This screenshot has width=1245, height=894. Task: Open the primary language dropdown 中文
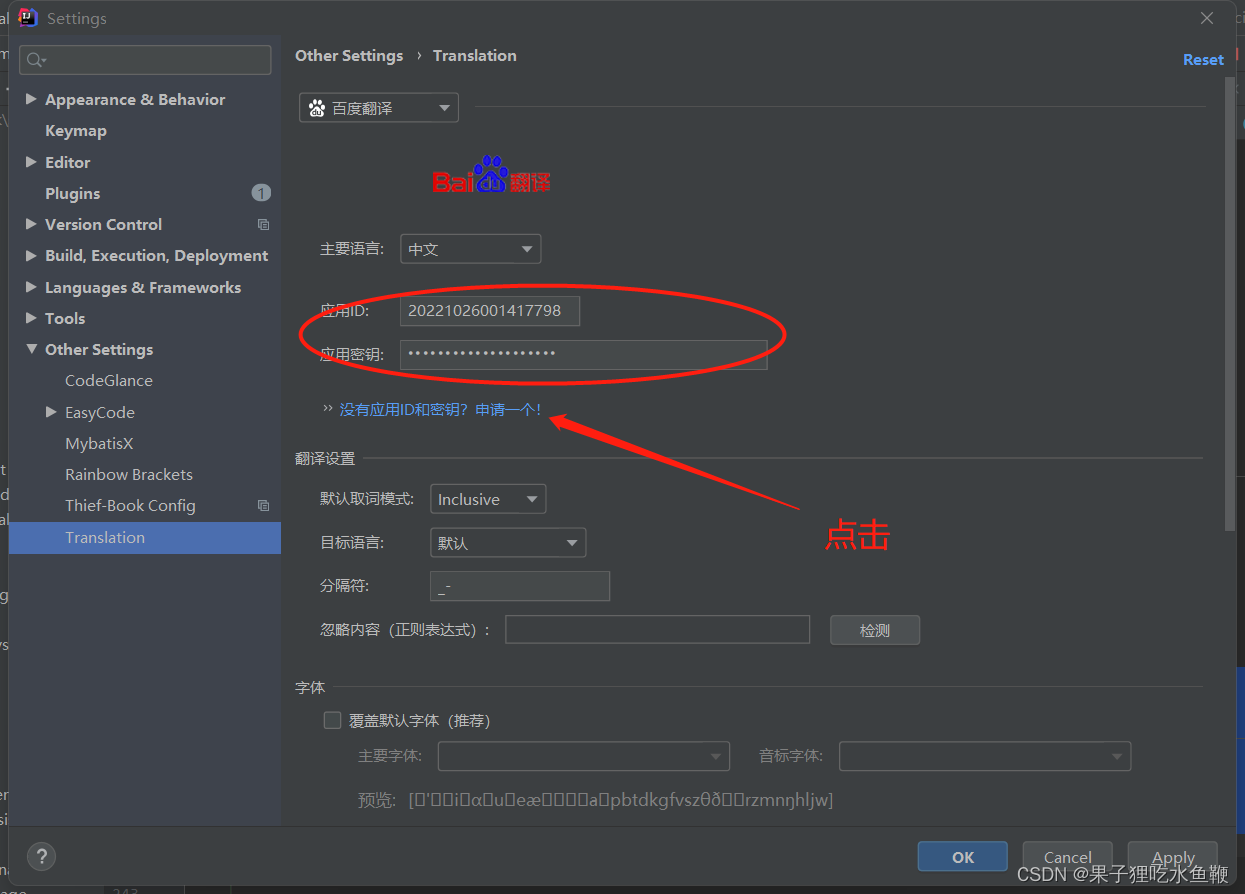(x=470, y=249)
